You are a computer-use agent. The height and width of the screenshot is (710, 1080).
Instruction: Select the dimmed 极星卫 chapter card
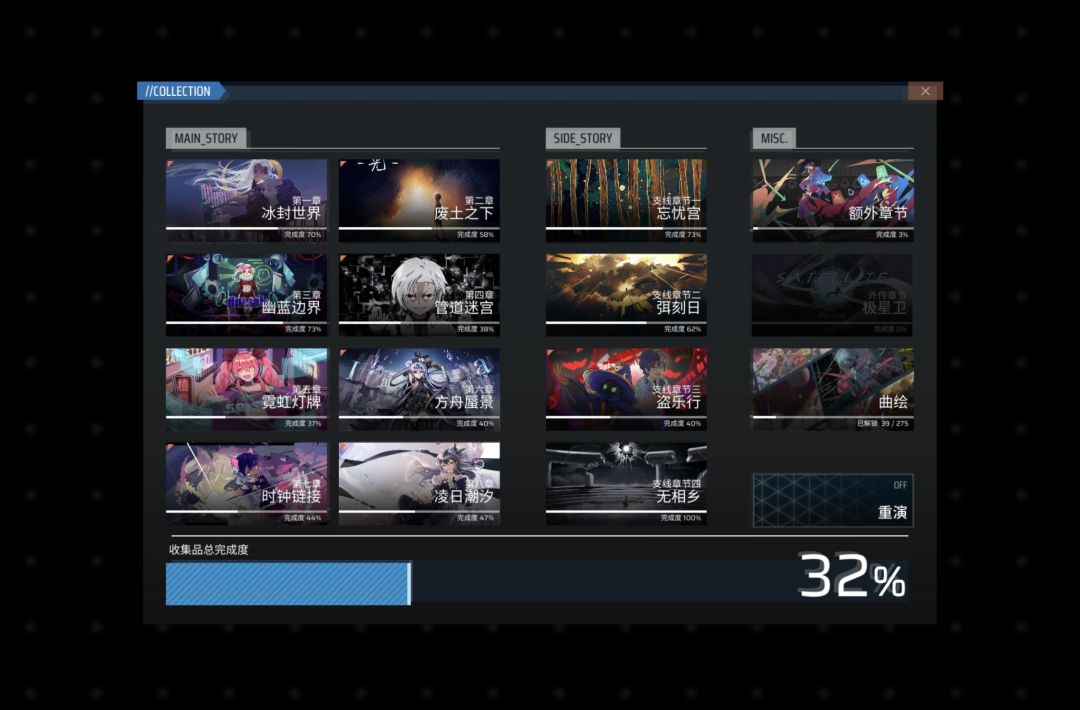(x=833, y=295)
